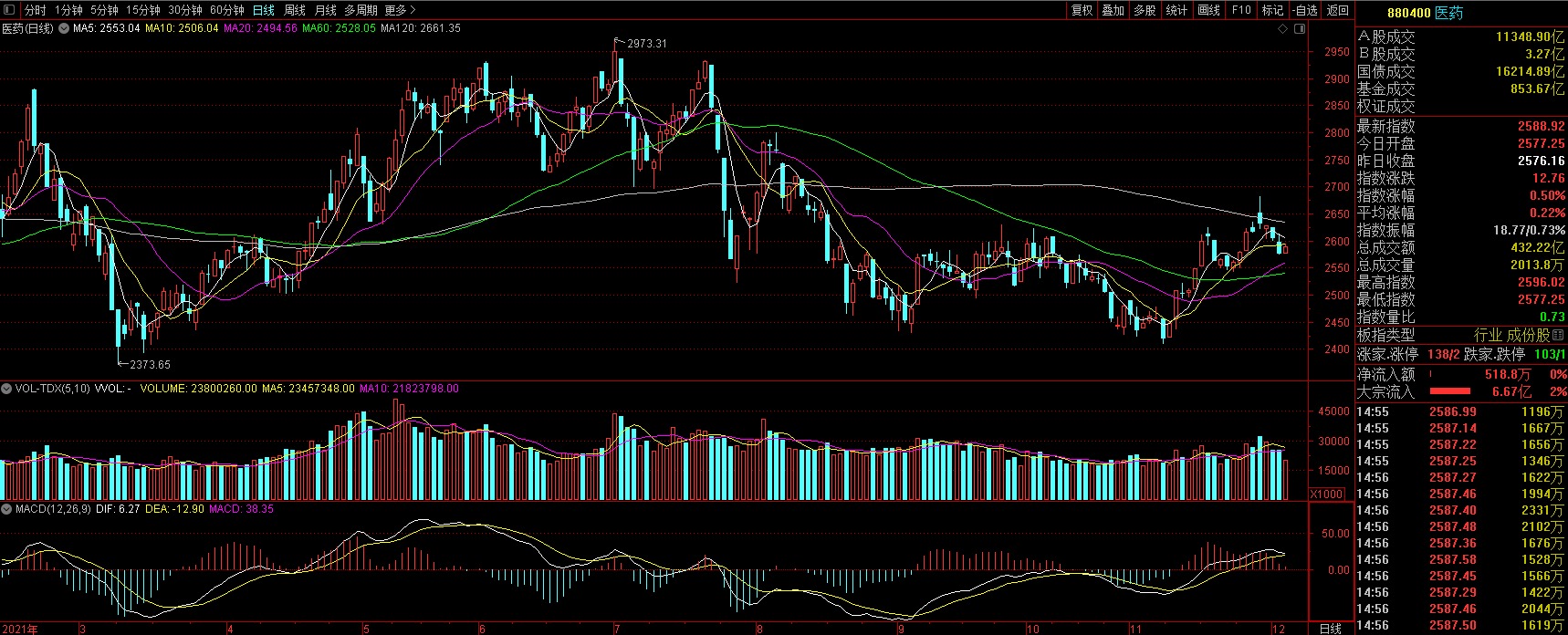Viewport: 1568px width, 635px height.
Task: Select the 1分钟 period tab
Action: pos(68,10)
